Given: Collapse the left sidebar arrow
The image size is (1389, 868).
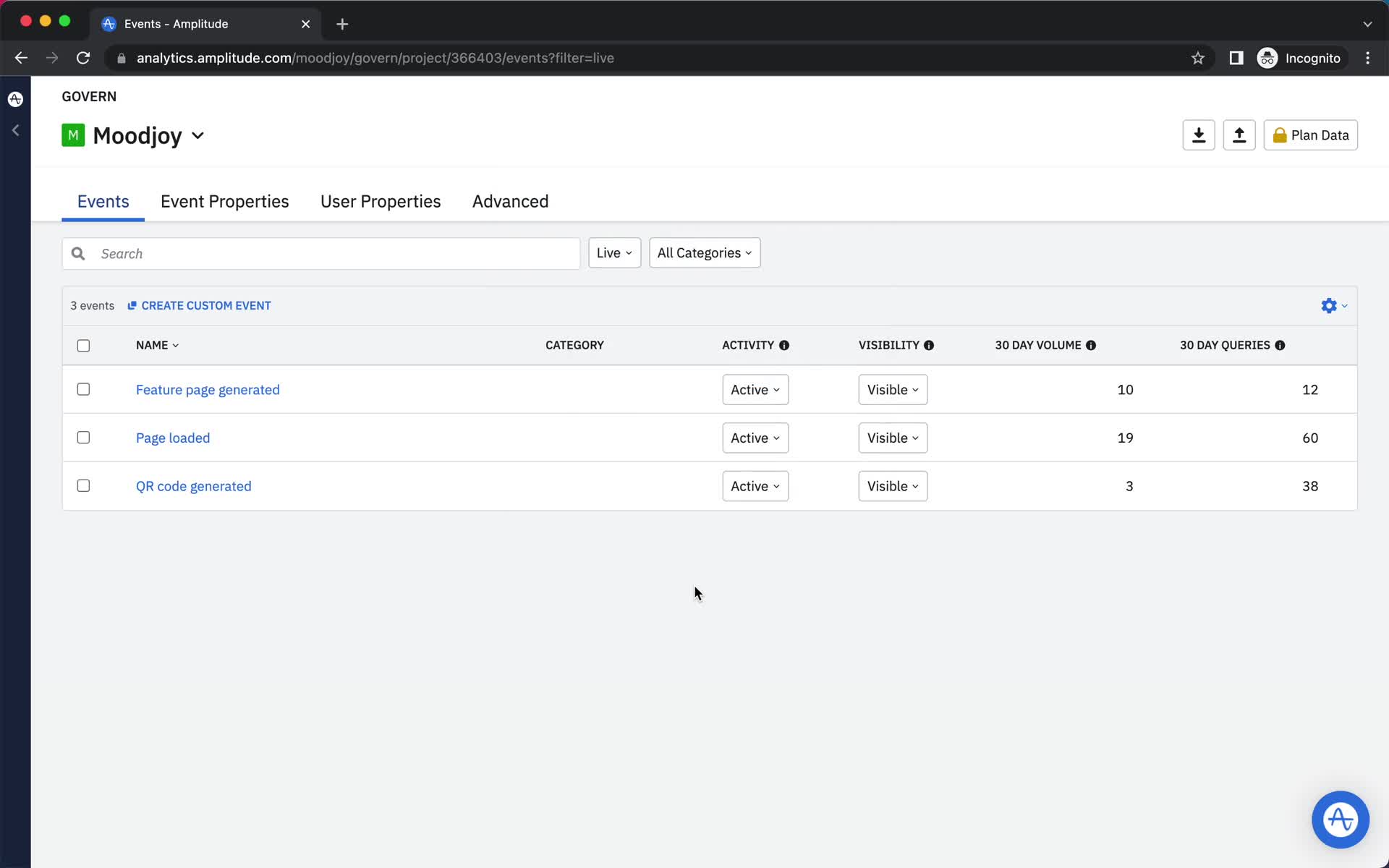Looking at the screenshot, I should point(15,130).
